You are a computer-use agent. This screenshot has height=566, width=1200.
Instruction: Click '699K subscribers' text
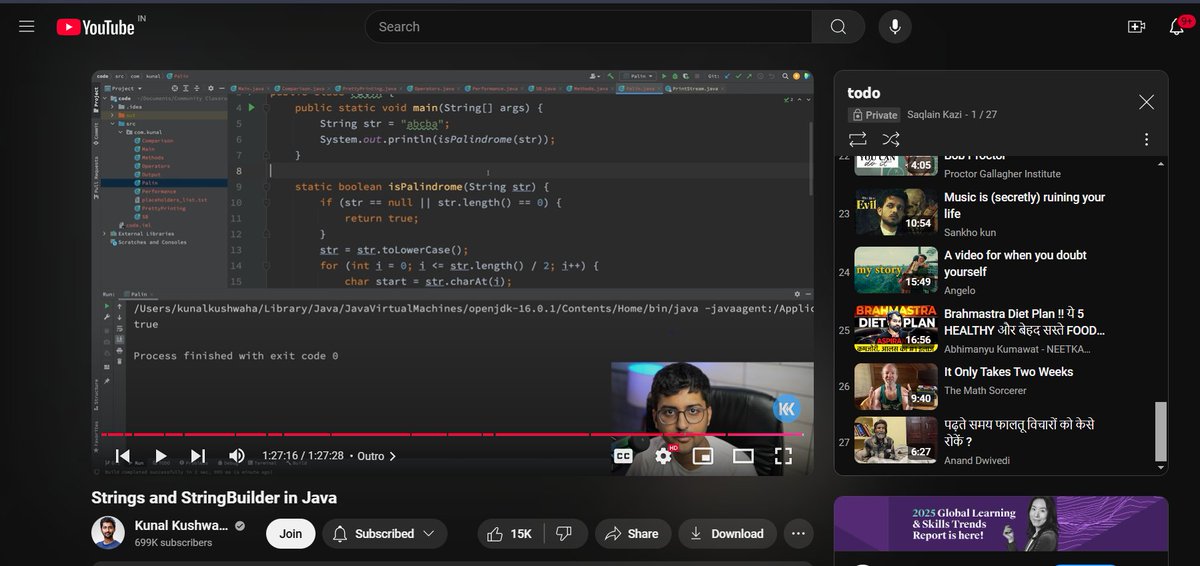[x=173, y=542]
